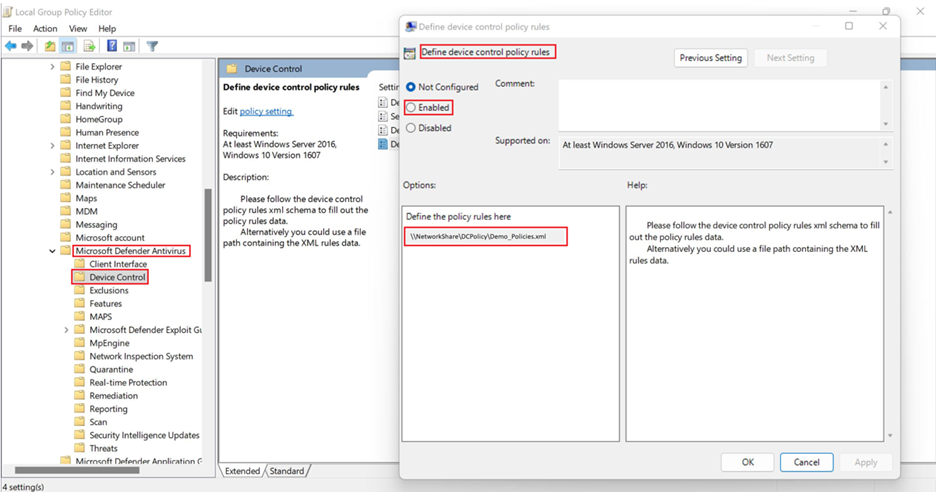The height and width of the screenshot is (492, 936).
Task: Expand the Location and Sensors node
Action: tap(53, 171)
